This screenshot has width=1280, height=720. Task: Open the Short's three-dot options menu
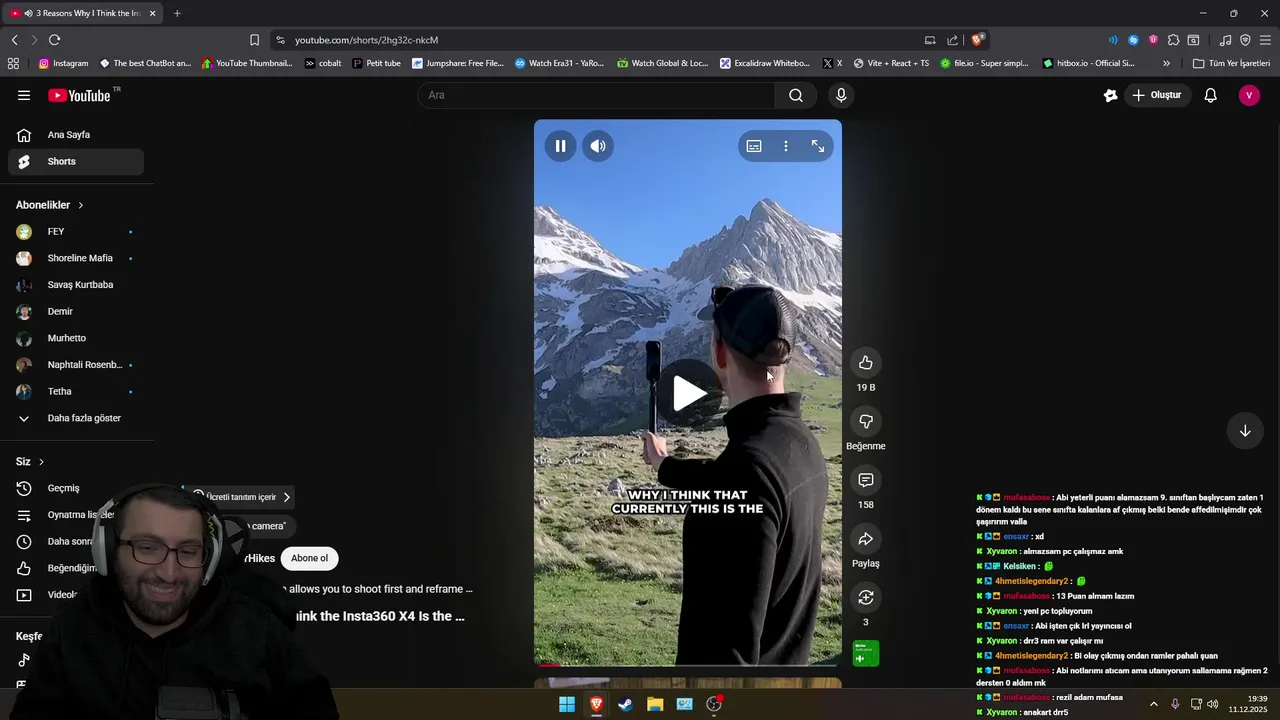(786, 146)
